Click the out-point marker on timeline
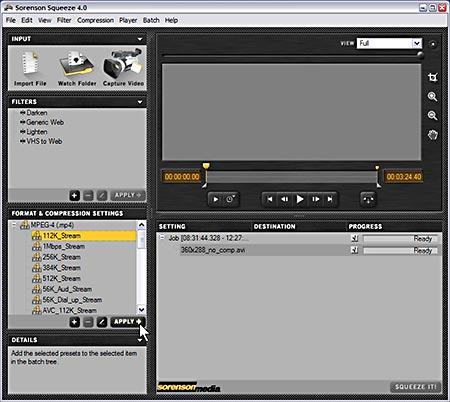The width and height of the screenshot is (450, 402). [377, 168]
